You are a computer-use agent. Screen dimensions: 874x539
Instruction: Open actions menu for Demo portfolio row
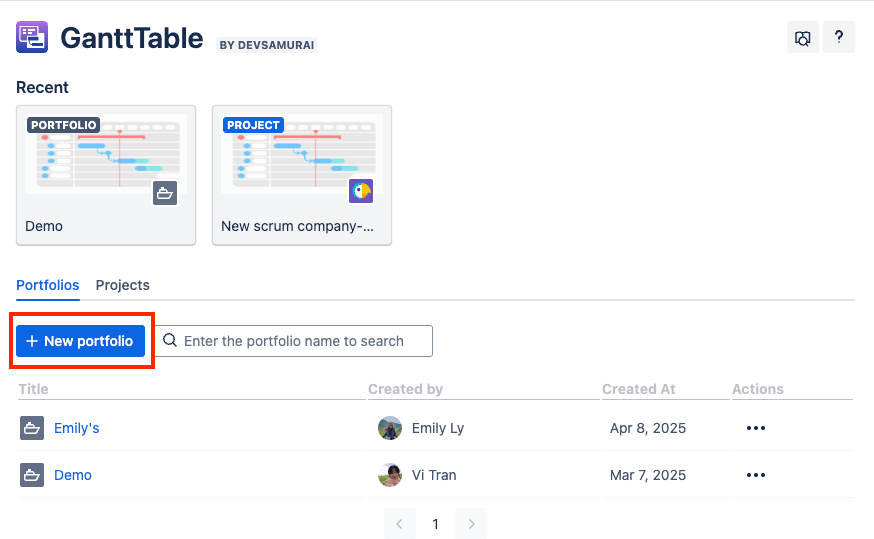[756, 475]
